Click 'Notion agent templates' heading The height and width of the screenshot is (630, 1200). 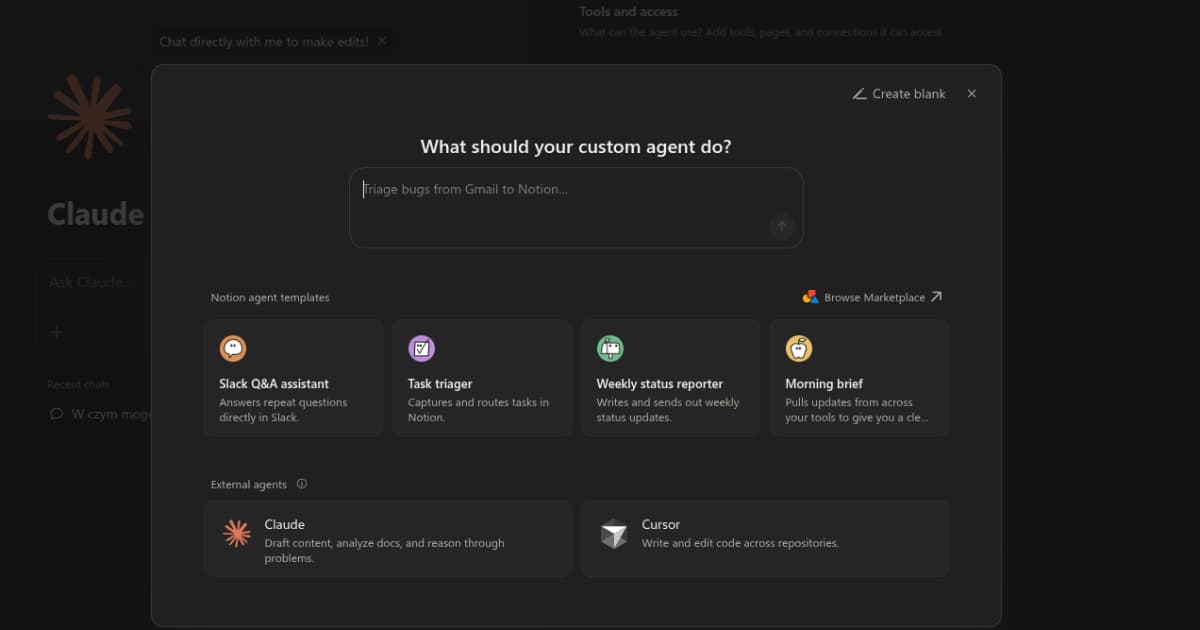pyautogui.click(x=270, y=297)
